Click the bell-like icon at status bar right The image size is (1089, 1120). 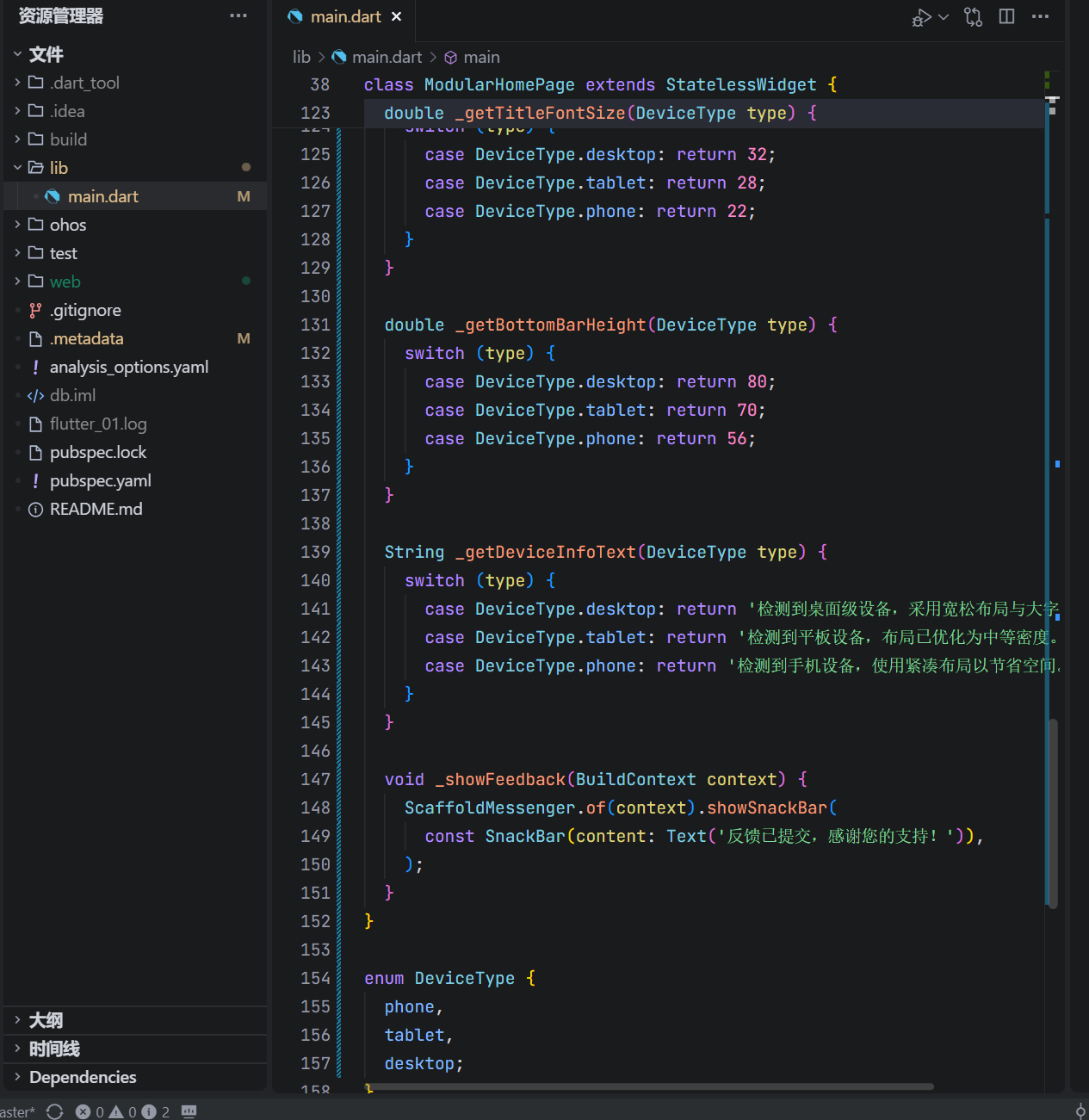coord(1080,1111)
